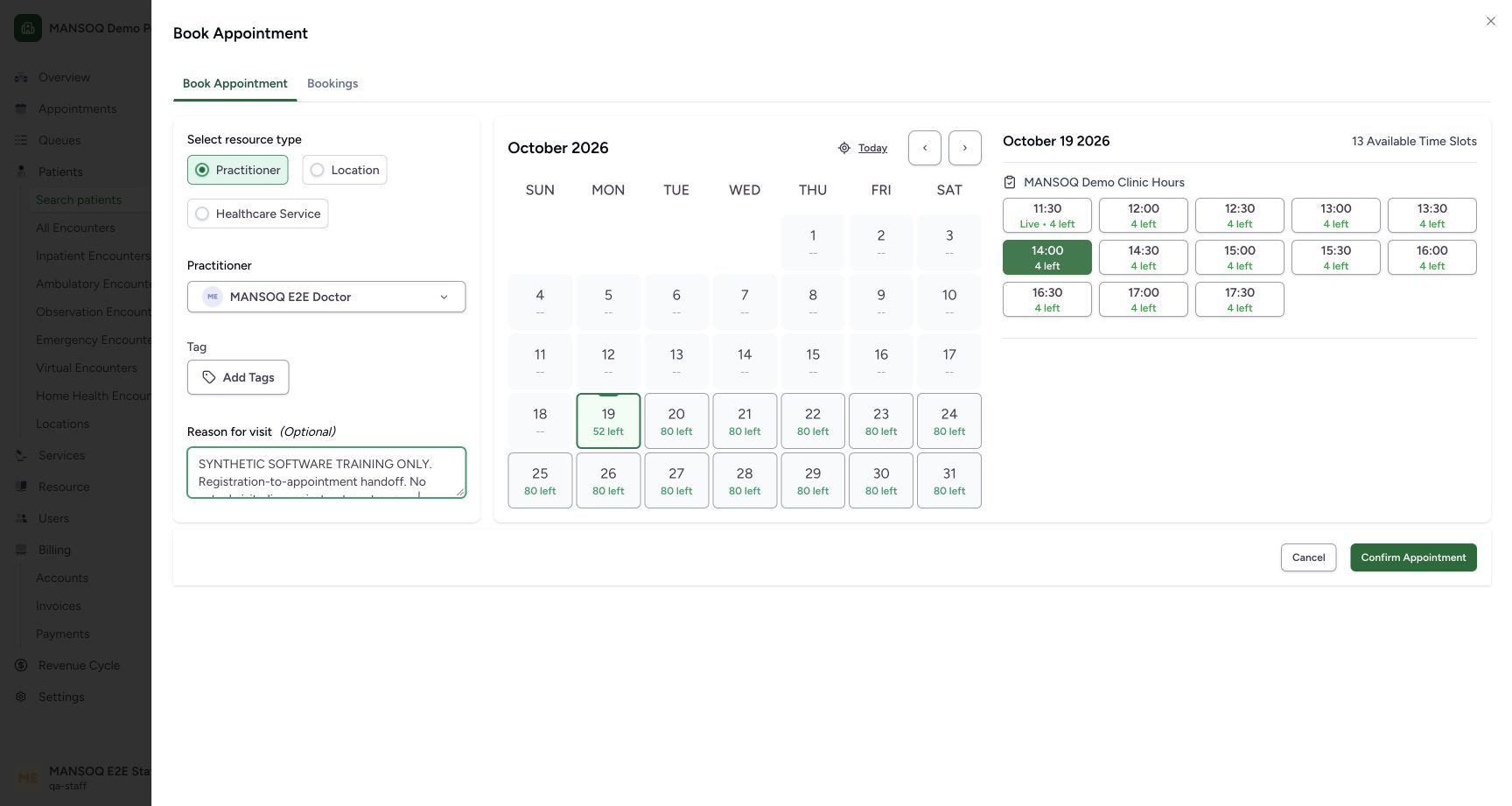Screen dimensions: 1512x806
Task: Click Confirm Appointment button
Action: (x=1413, y=557)
